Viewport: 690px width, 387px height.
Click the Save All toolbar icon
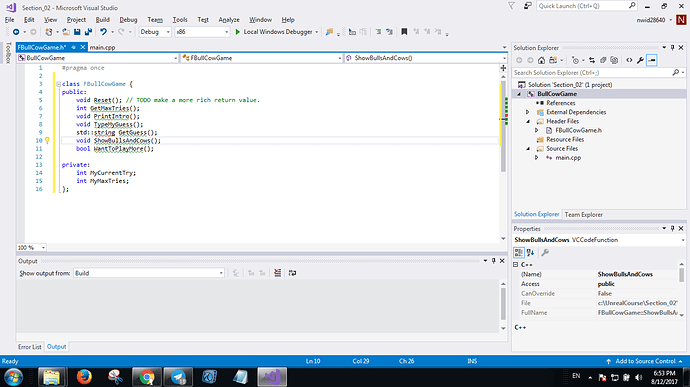coord(88,32)
